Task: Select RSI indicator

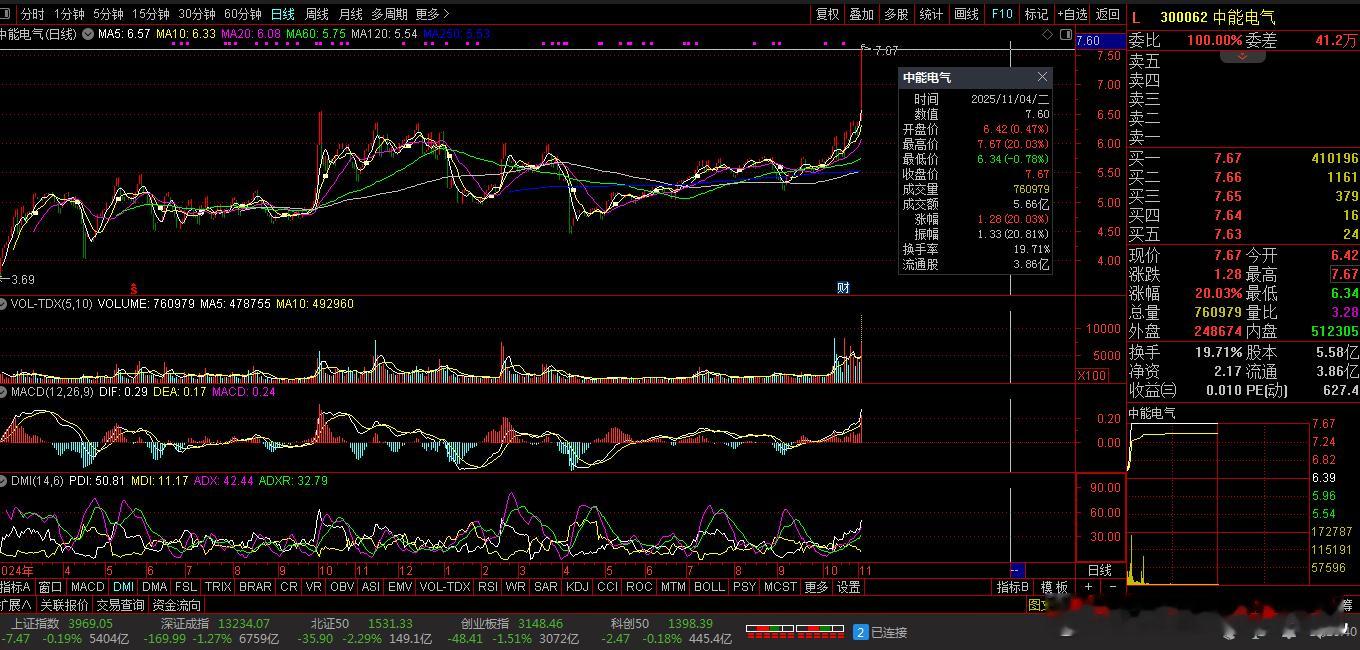Action: click(x=488, y=587)
